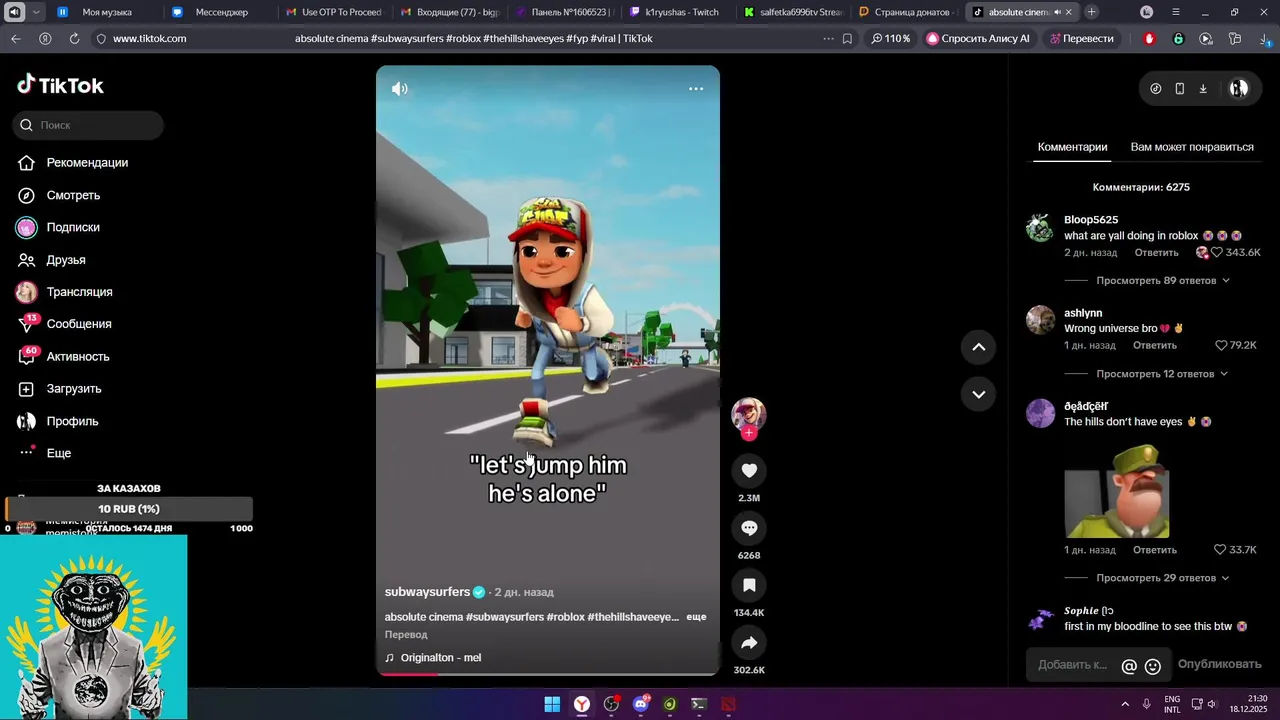Open Discord from the taskbar

[640, 704]
